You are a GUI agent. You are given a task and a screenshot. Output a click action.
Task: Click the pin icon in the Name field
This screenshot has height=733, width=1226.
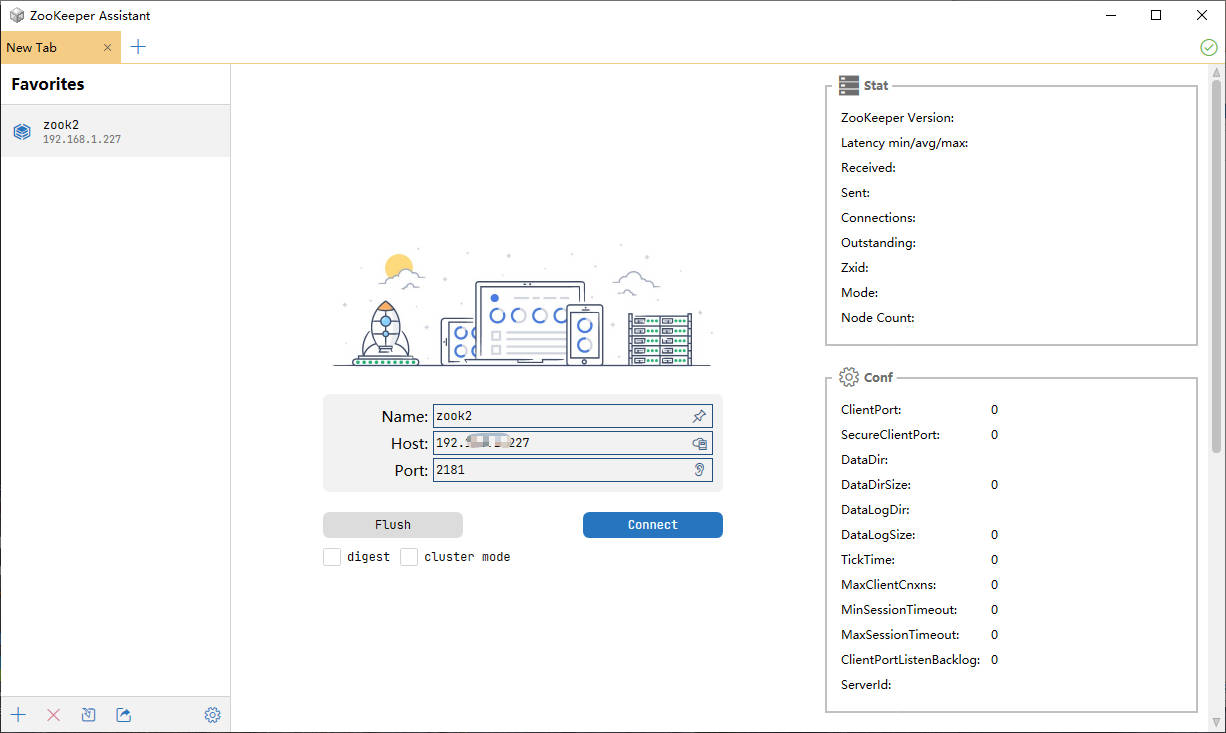pyautogui.click(x=699, y=416)
